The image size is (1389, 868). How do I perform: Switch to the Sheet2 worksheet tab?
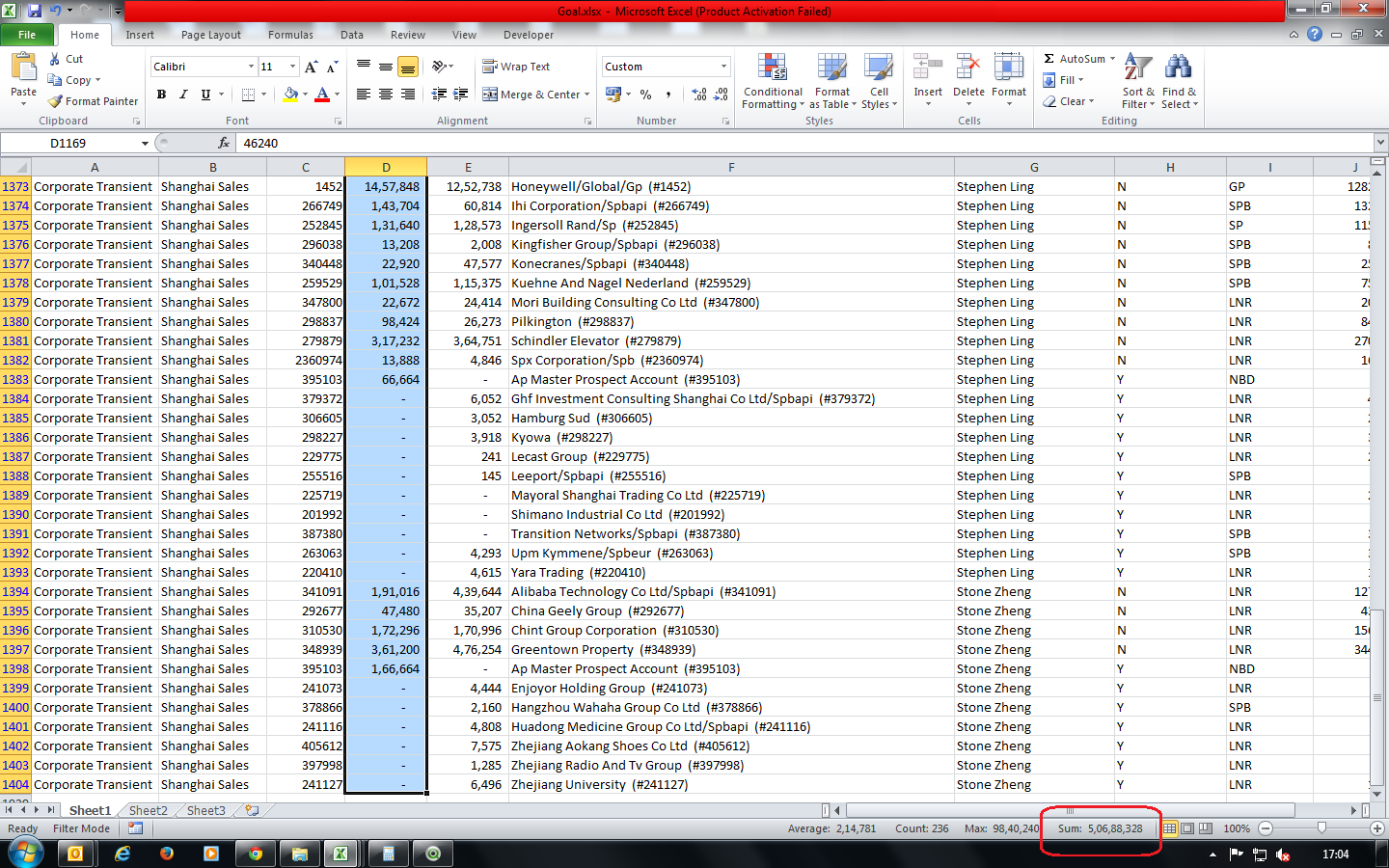point(148,811)
